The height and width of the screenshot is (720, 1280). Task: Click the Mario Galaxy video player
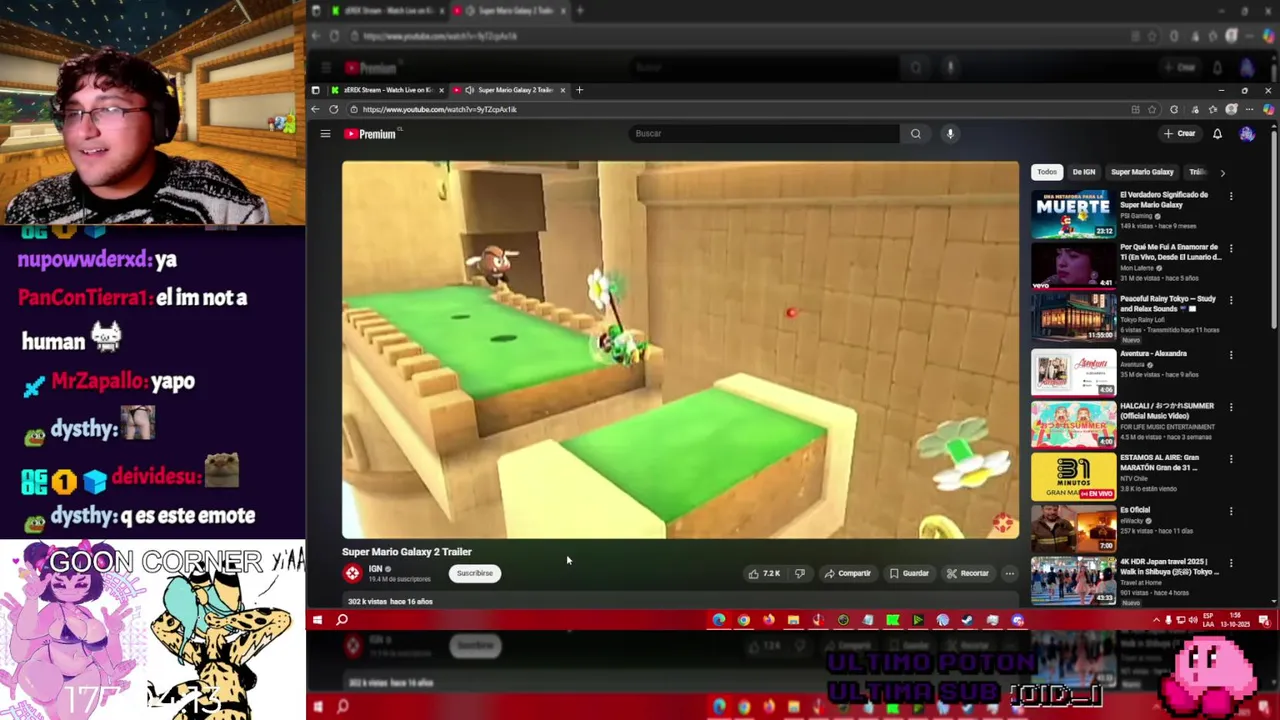pos(680,350)
